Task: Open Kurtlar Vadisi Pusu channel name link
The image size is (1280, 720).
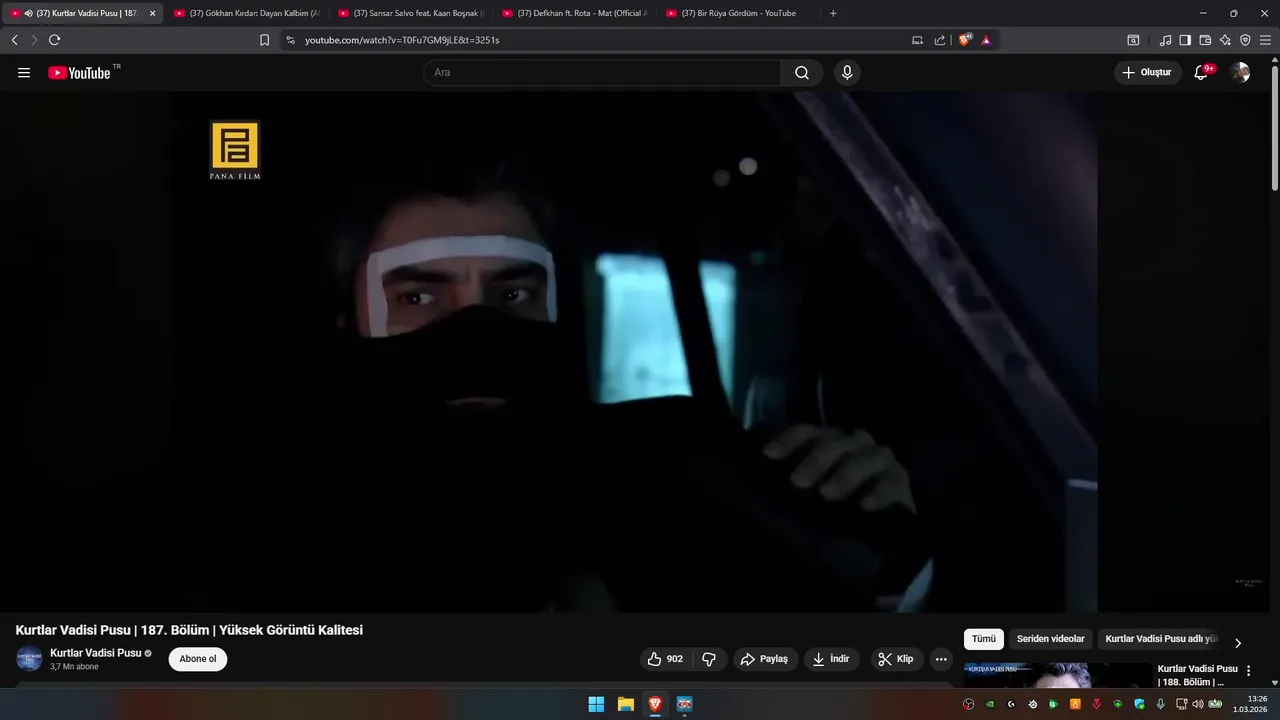Action: (96, 653)
